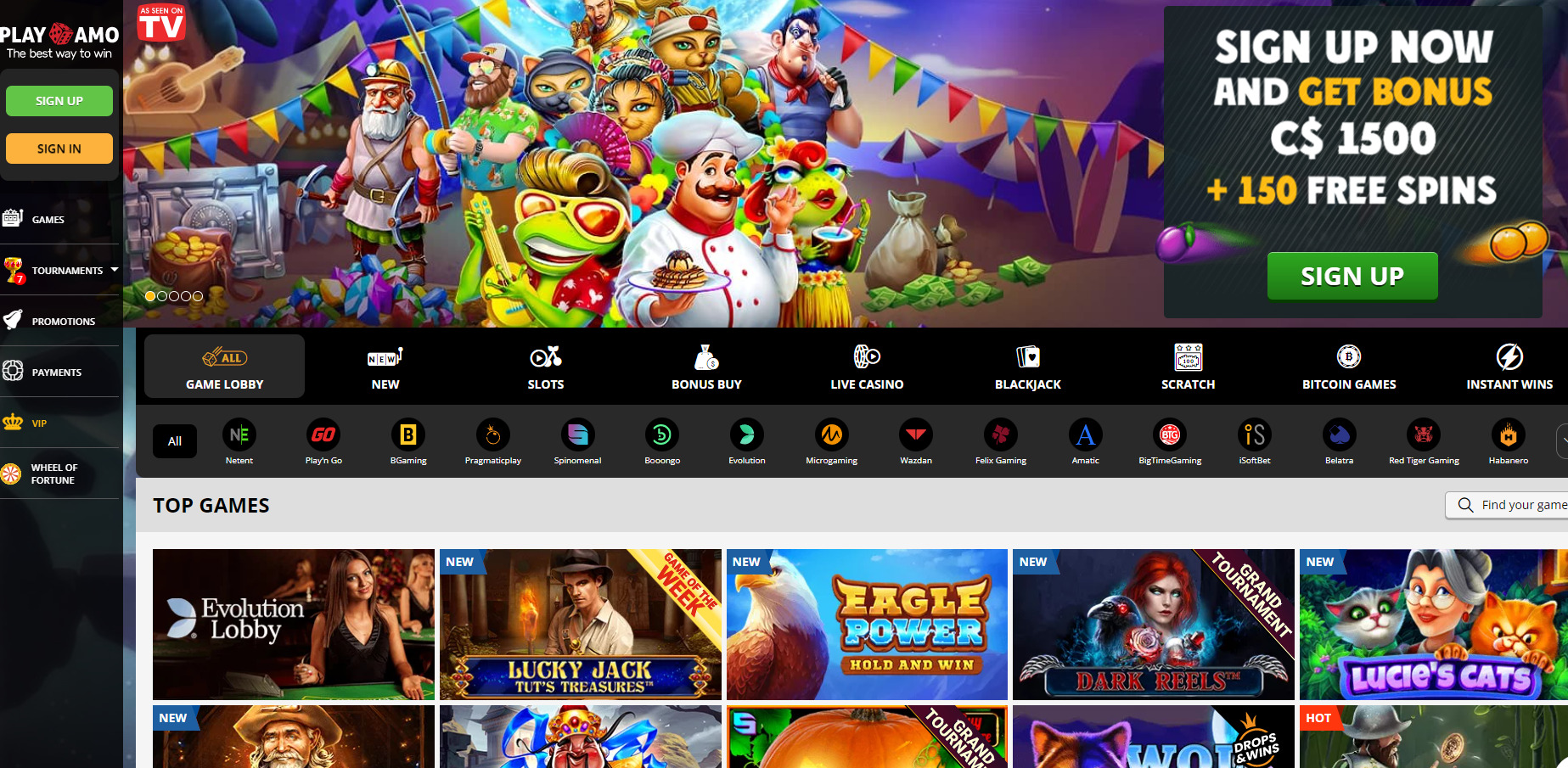Screen dimensions: 1568x768
Task: Open the Scratch games section
Action: [x=1188, y=367]
